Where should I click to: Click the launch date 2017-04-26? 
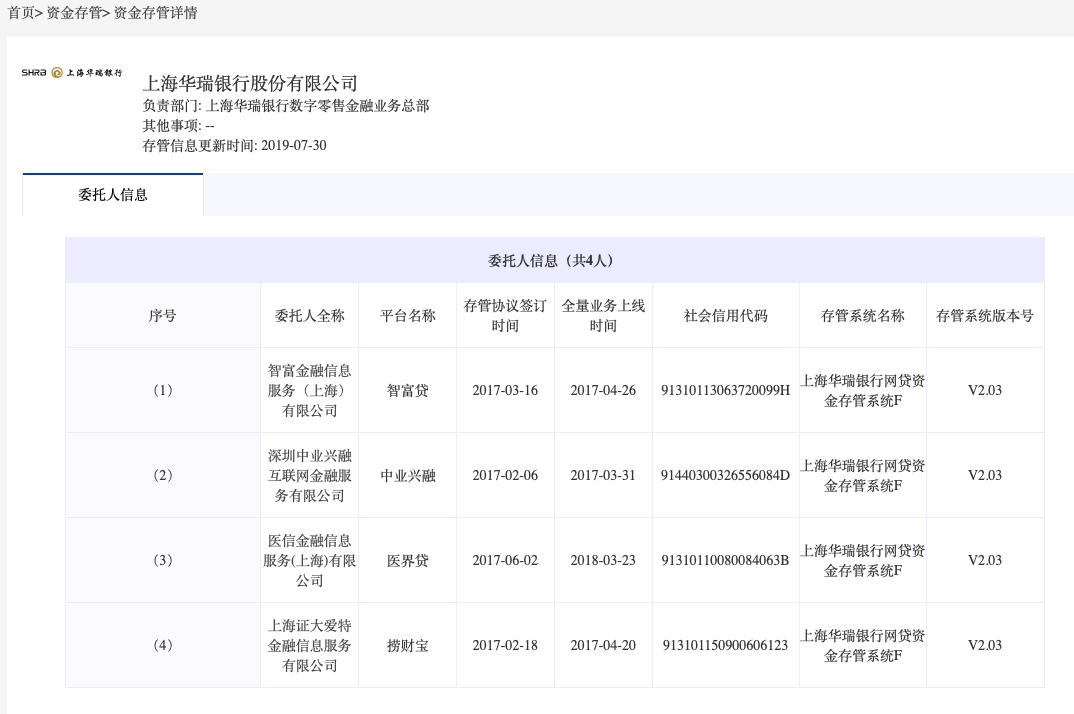pyautogui.click(x=603, y=390)
